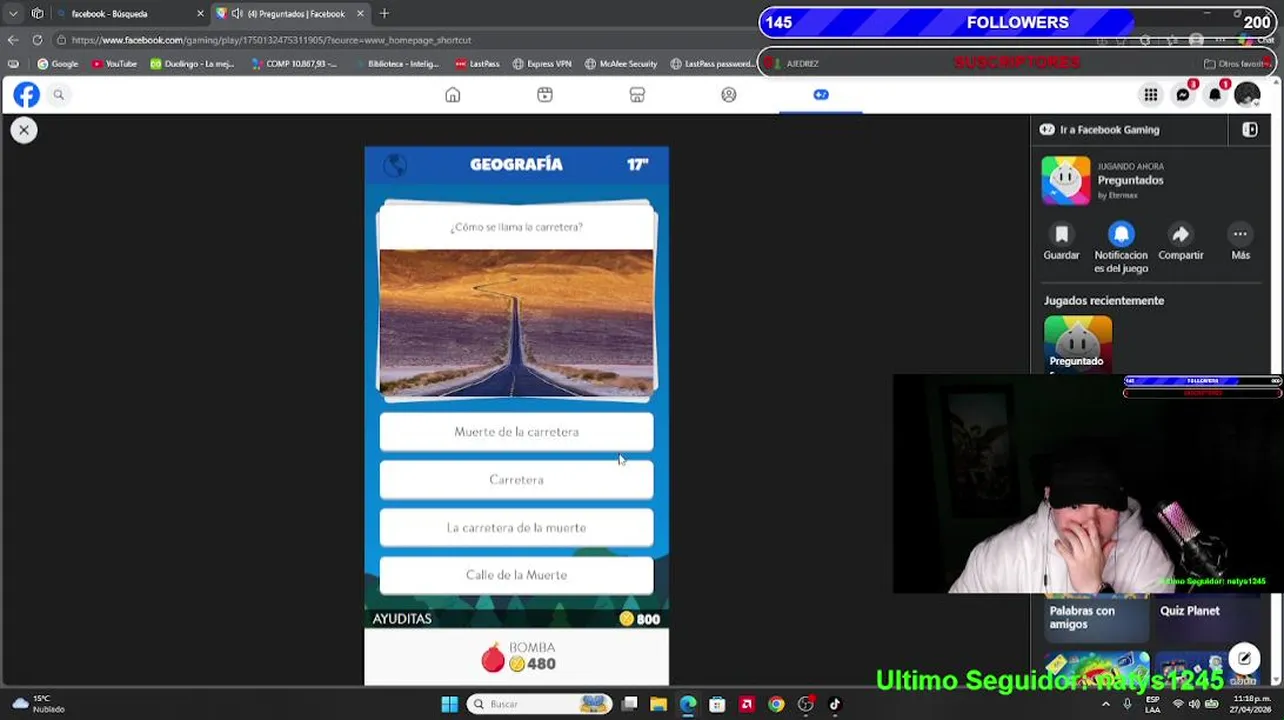Screen dimensions: 1284x720
Task: Open the Facebook search magnifier
Action: click(58, 95)
